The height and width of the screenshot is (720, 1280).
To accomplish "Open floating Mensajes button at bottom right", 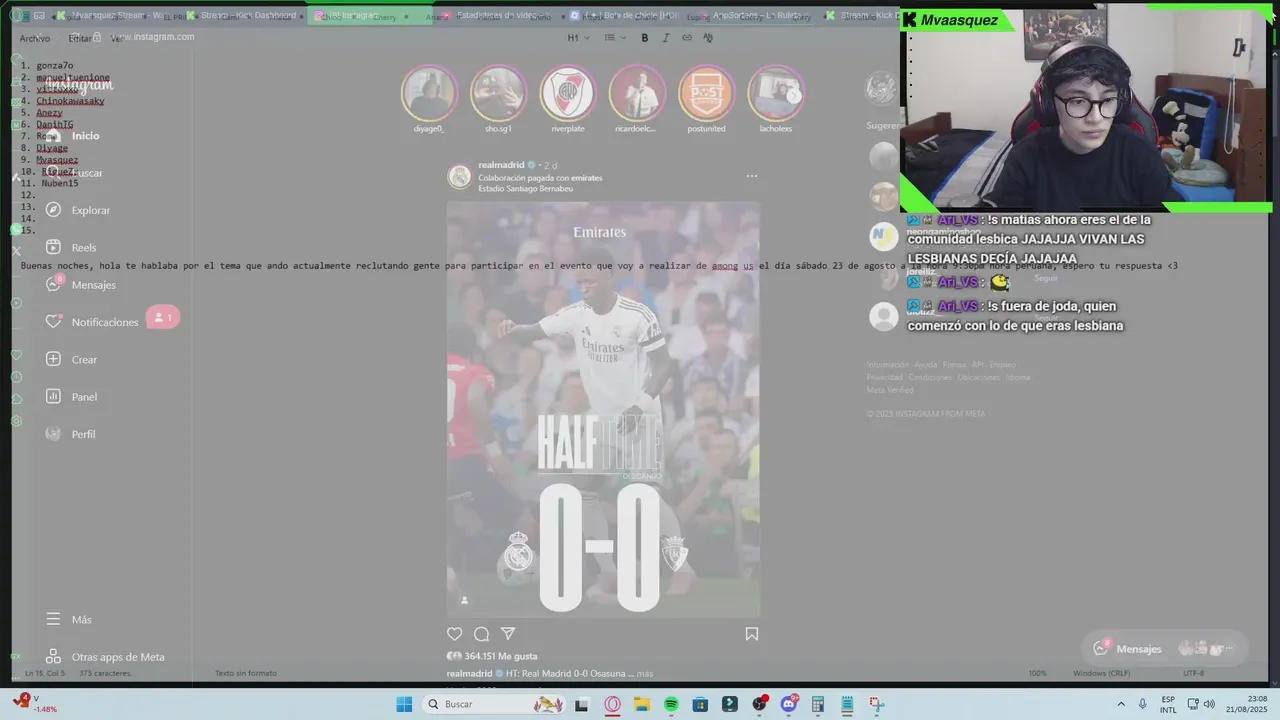I will click(x=1165, y=649).
